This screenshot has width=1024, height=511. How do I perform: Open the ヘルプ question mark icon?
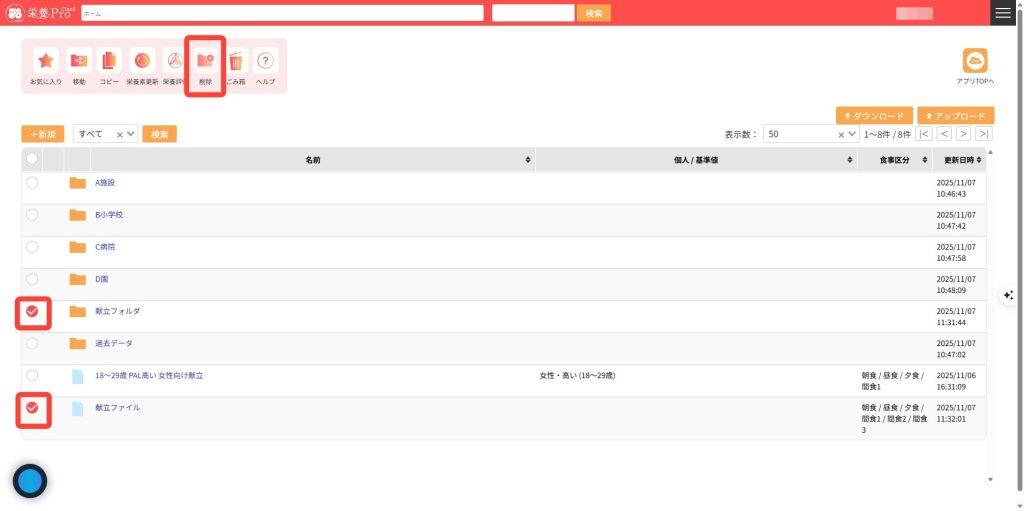pos(265,61)
